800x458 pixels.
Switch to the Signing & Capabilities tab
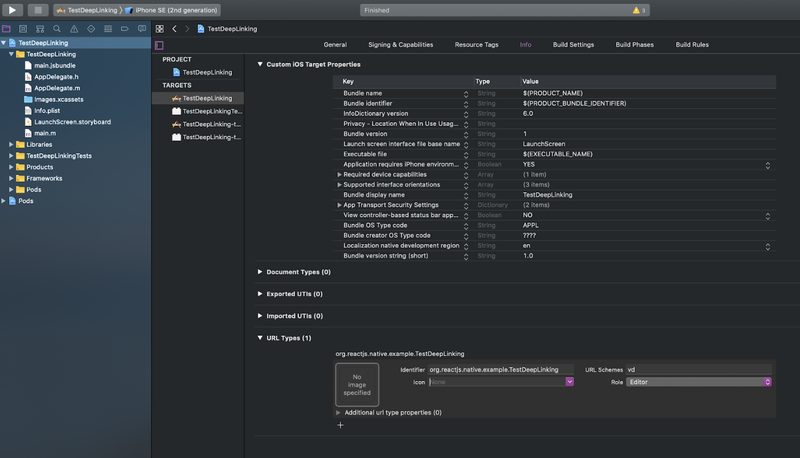(x=401, y=45)
